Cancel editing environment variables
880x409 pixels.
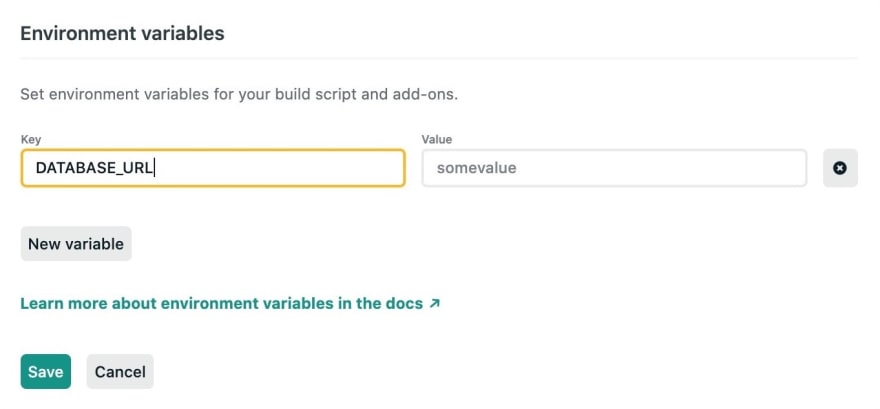120,371
